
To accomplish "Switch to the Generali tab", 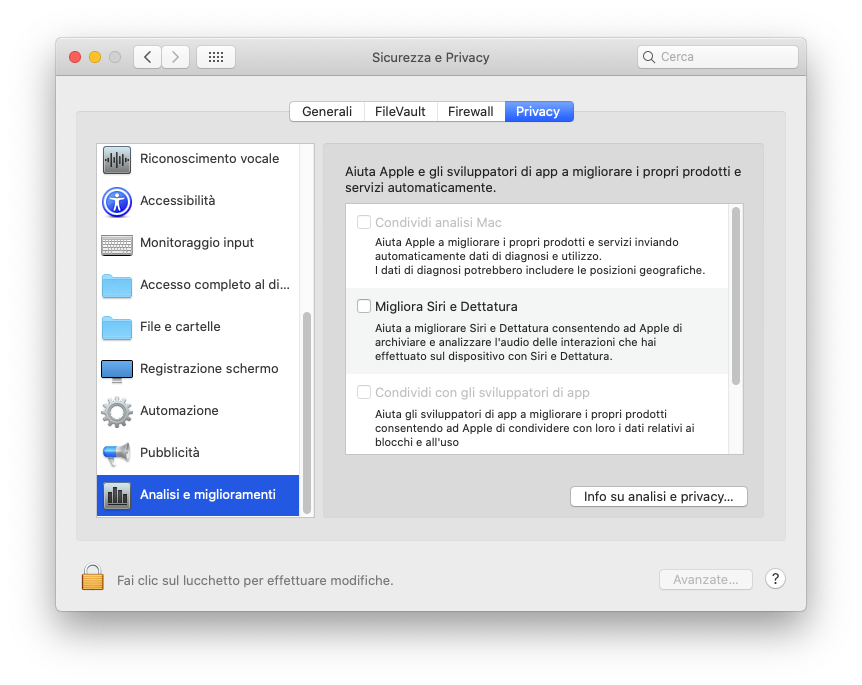I will point(327,112).
